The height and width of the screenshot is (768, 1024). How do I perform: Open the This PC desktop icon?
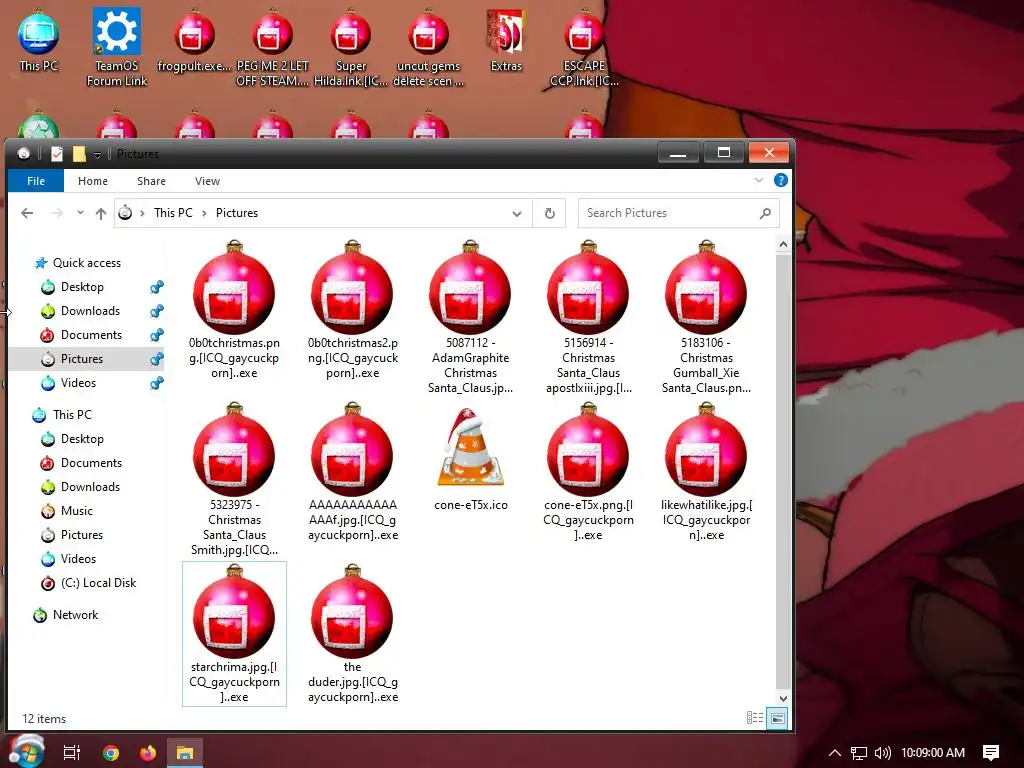tap(38, 40)
